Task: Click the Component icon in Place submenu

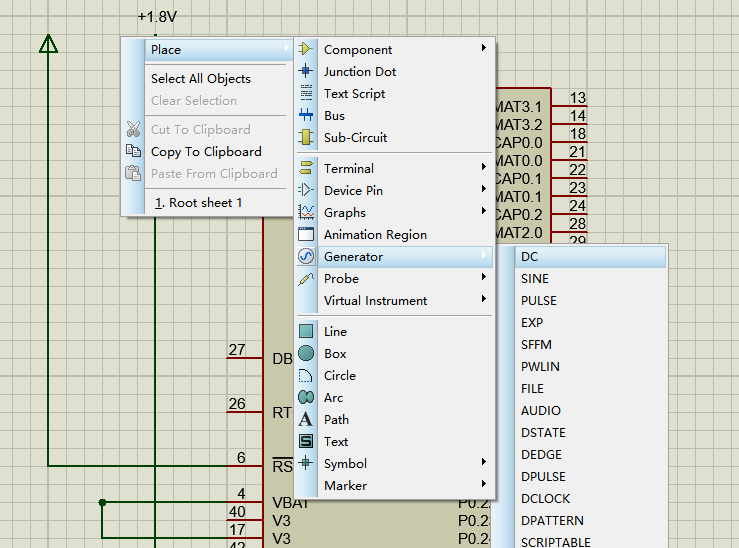Action: [x=306, y=49]
